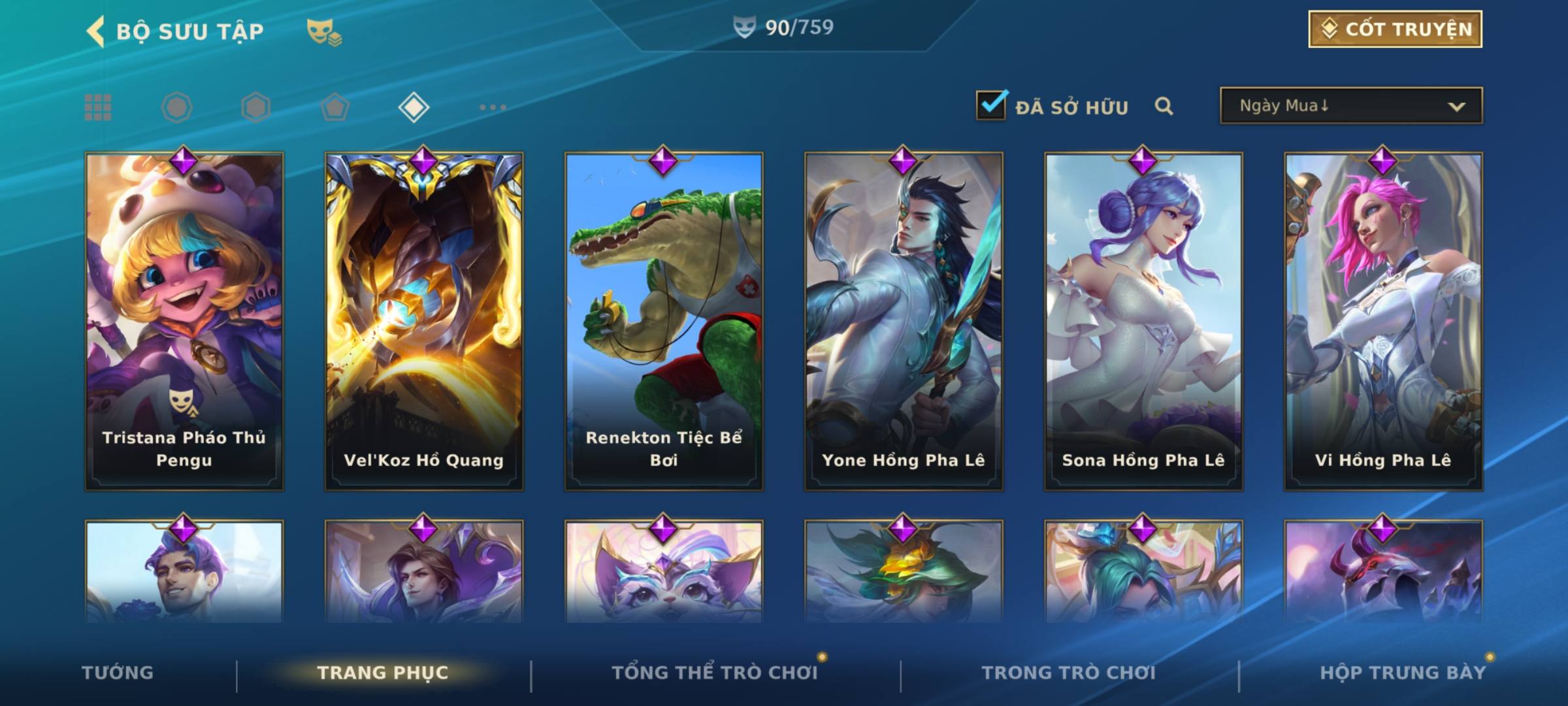1568x706 pixels.
Task: Click the search magnifier icon
Action: 1164,106
